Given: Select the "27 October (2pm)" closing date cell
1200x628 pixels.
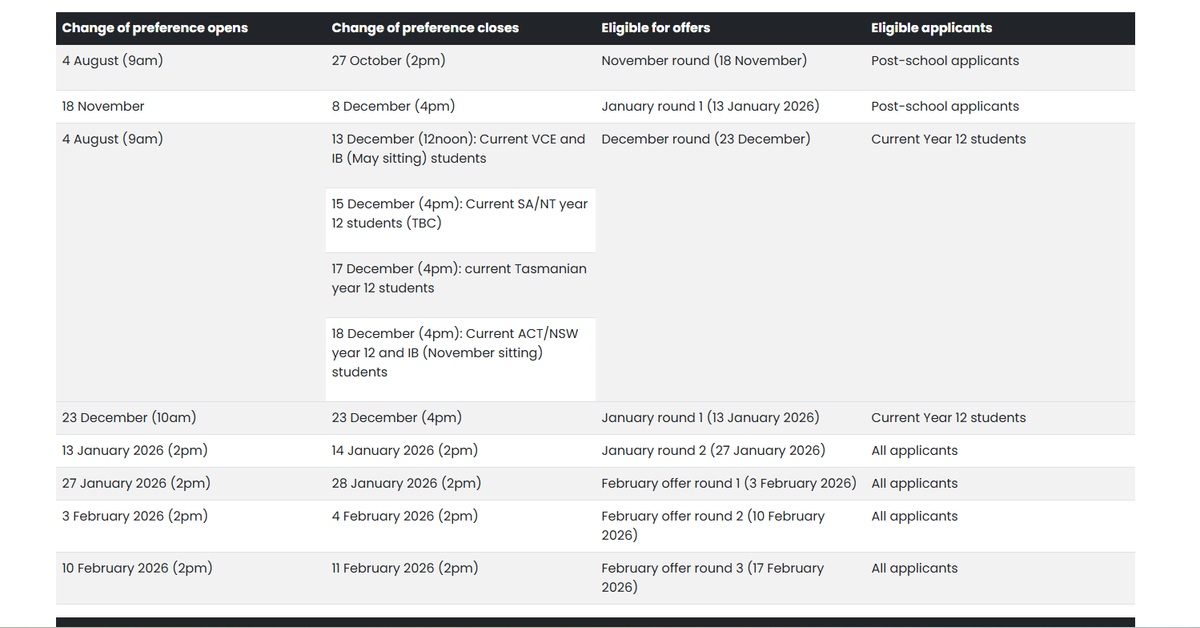Looking at the screenshot, I should 388,61.
